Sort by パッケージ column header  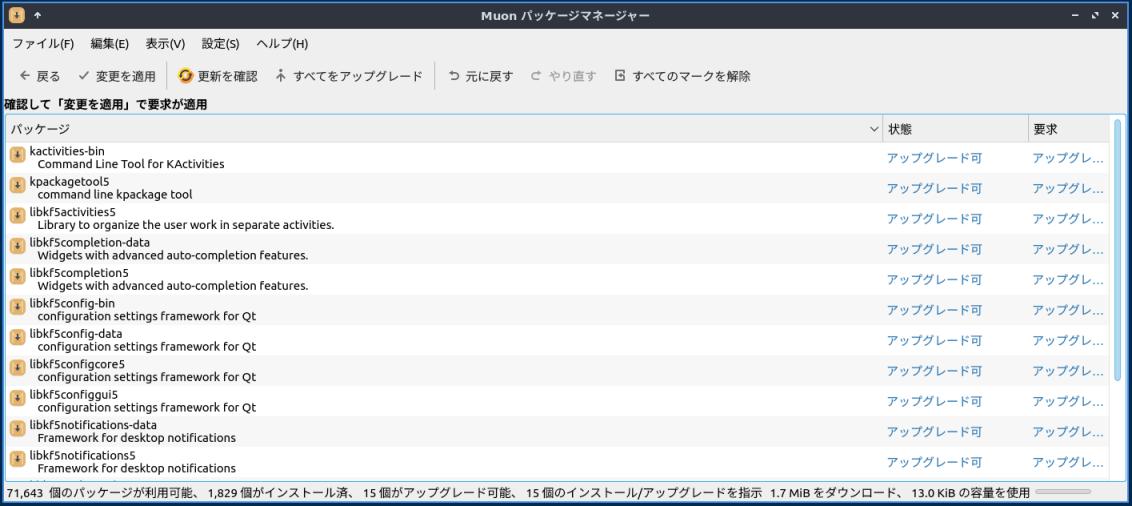pyautogui.click(x=444, y=129)
